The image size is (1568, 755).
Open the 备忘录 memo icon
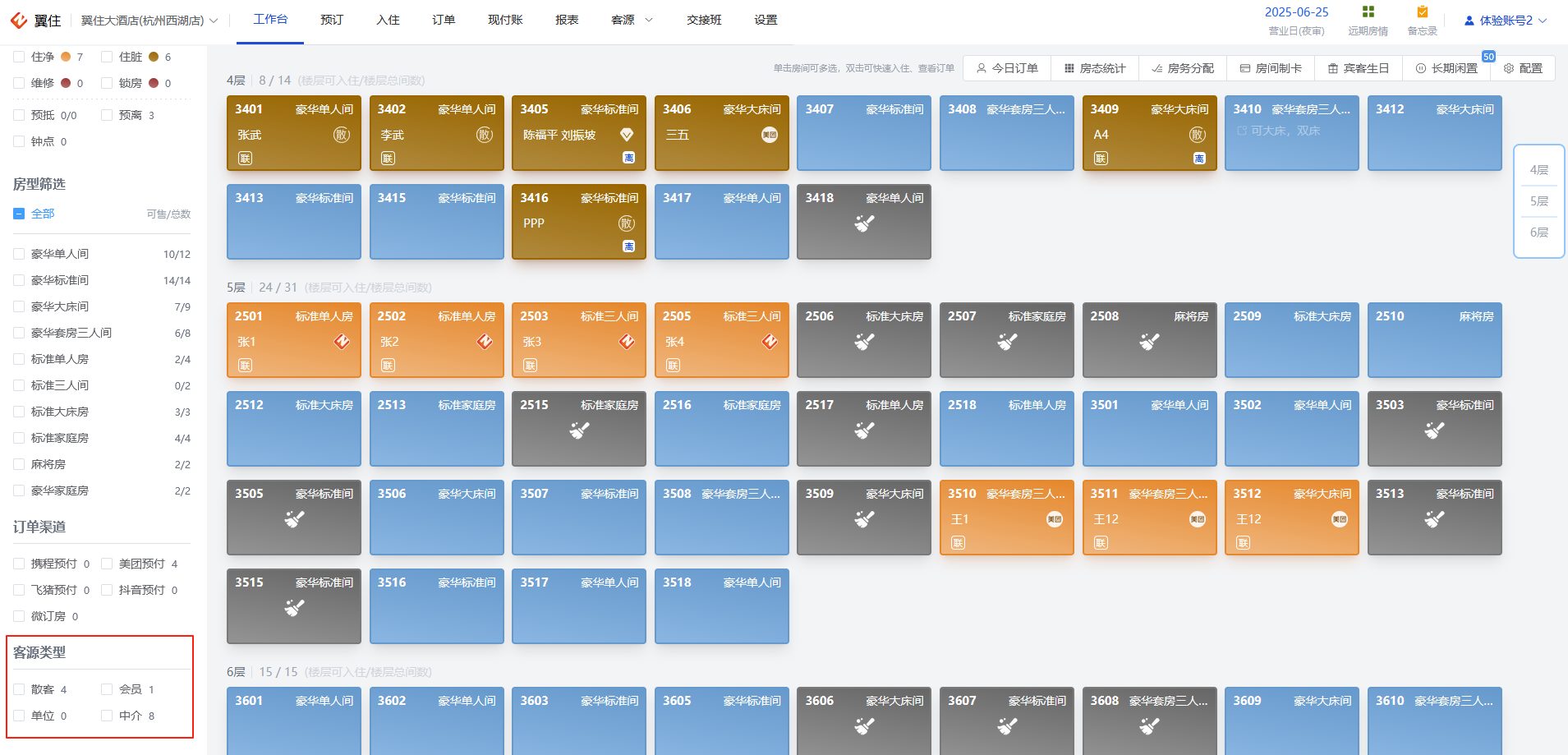[1422, 12]
